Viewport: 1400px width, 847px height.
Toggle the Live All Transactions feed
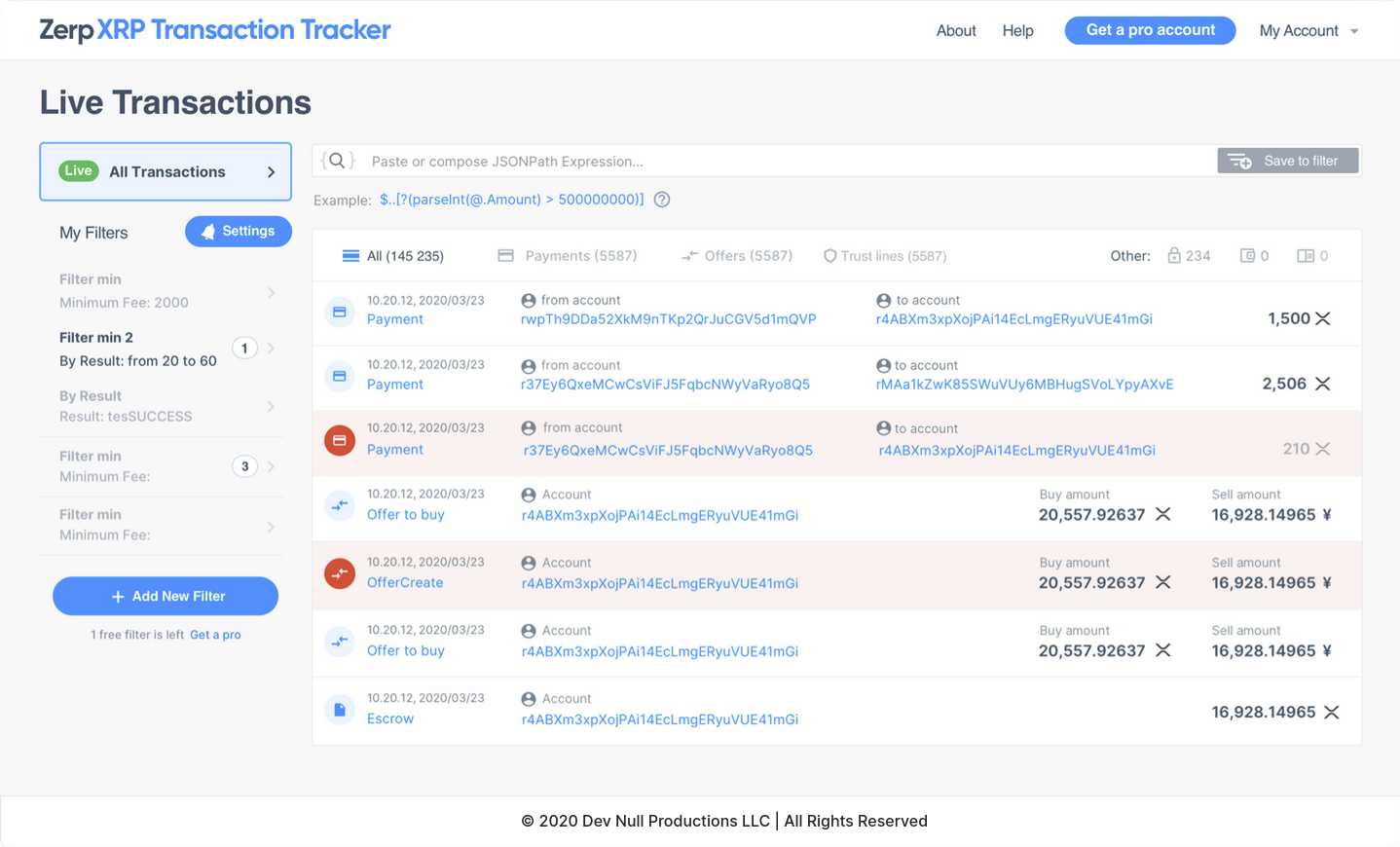coord(166,172)
